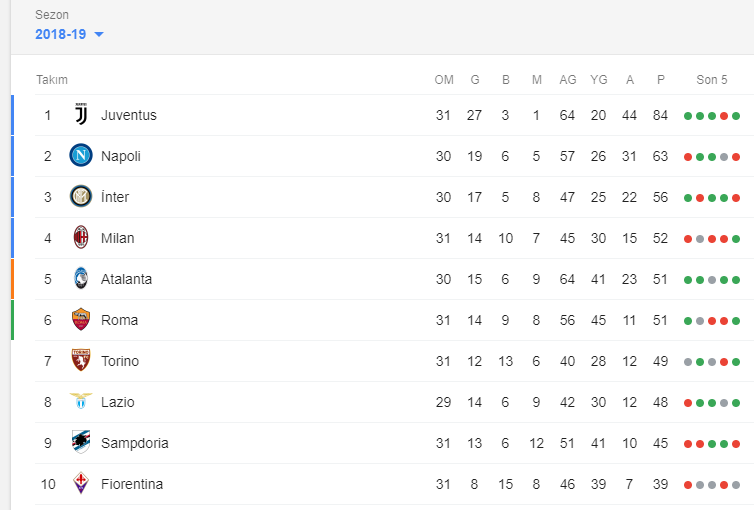
Task: Click the Milan club crest
Action: (x=81, y=237)
